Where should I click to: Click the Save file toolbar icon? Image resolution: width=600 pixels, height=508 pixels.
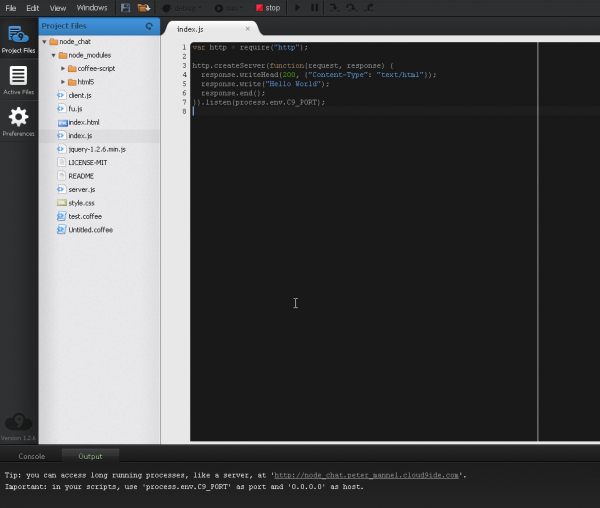point(125,8)
